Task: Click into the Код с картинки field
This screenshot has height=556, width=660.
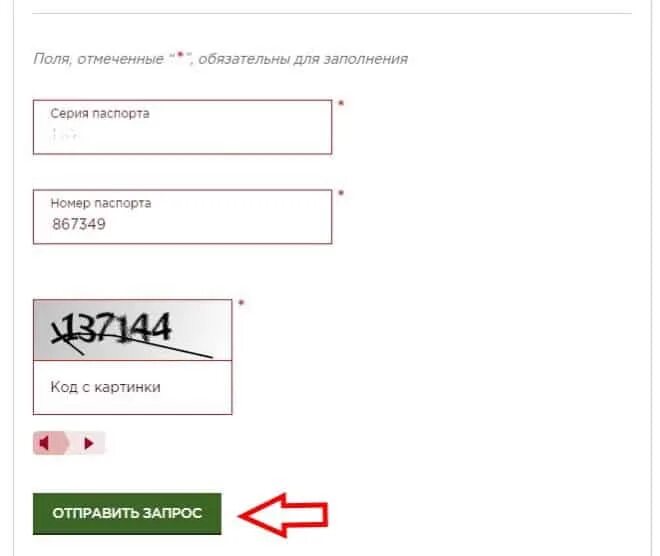Action: [x=132, y=387]
